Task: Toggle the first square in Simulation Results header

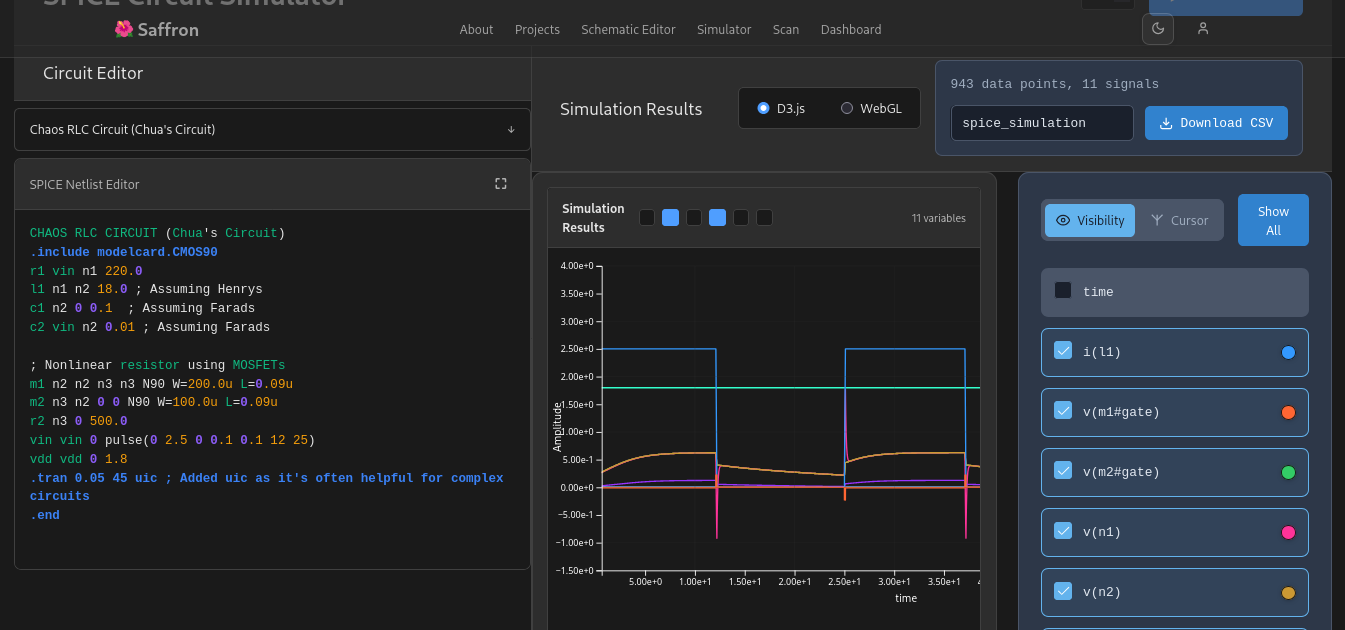Action: 647,217
